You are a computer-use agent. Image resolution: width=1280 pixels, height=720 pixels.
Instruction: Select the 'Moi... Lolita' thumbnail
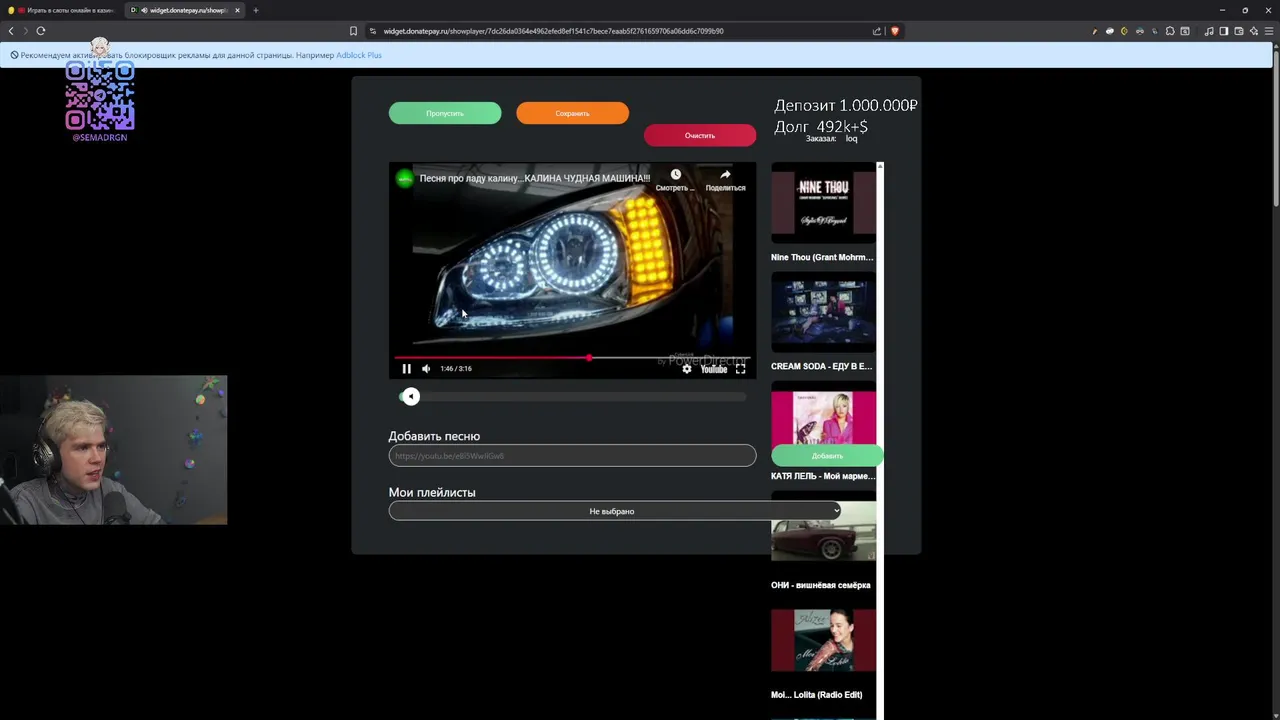[823, 640]
